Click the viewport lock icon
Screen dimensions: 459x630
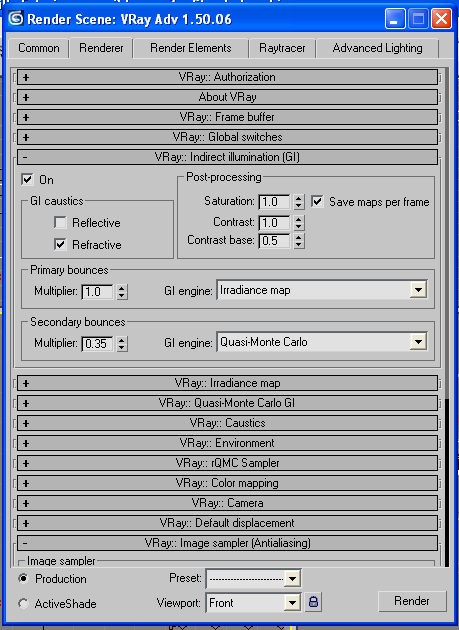(x=314, y=602)
